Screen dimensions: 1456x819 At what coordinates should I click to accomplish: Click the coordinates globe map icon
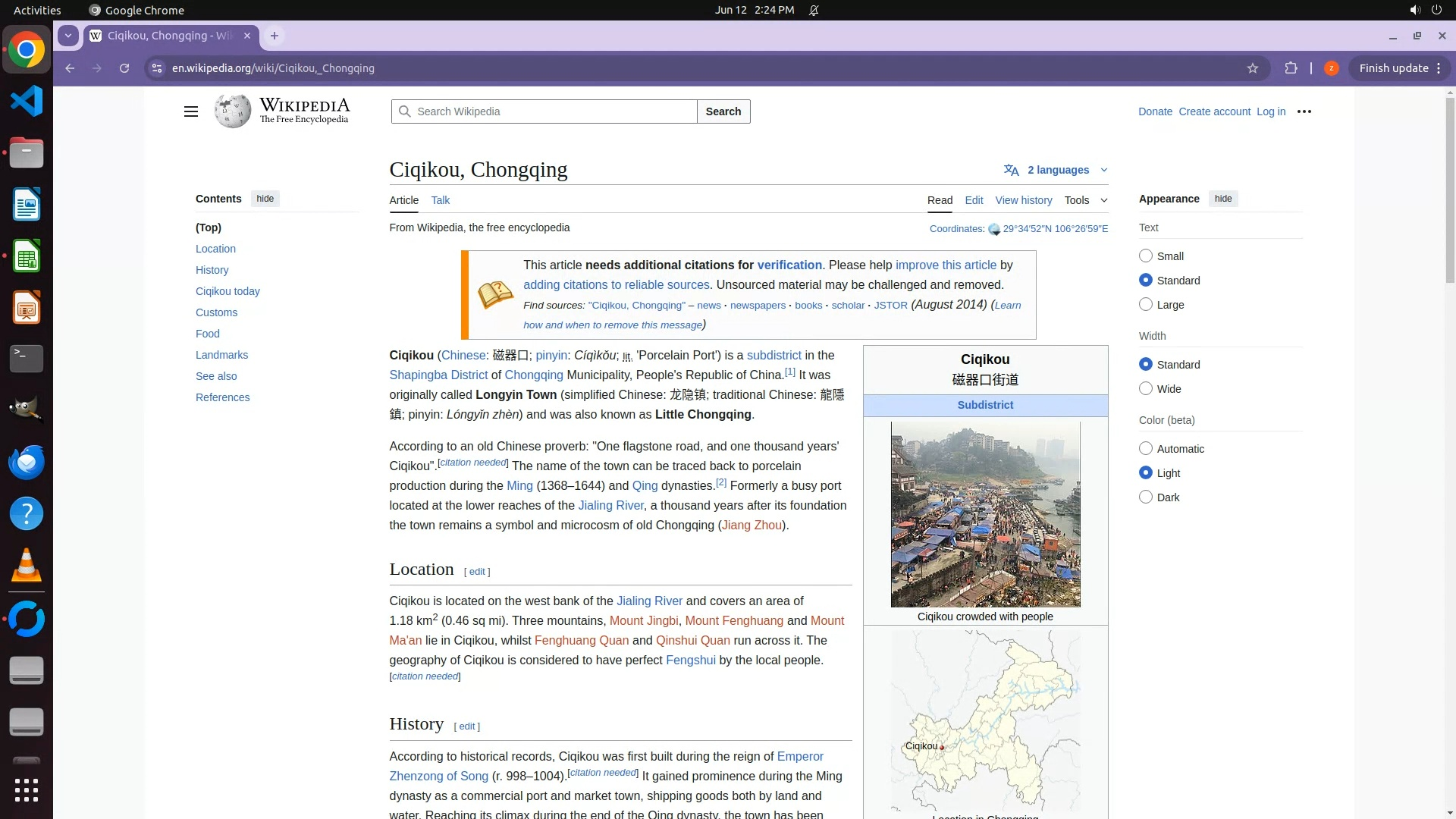994,229
